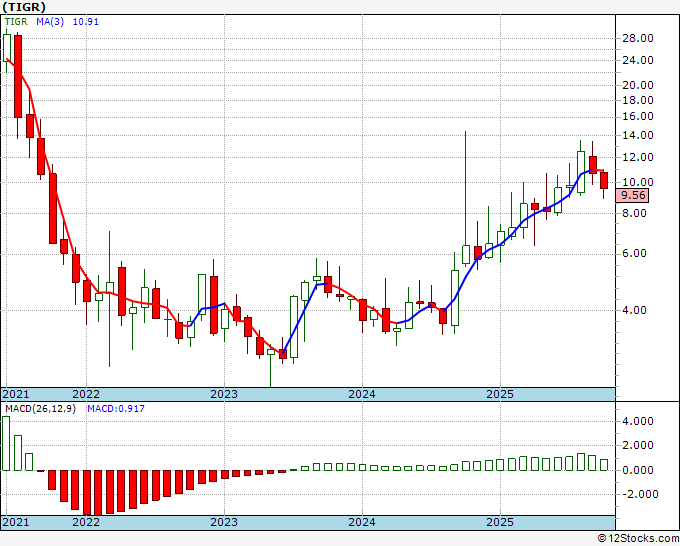Click 2022 on the MACD timeline
This screenshot has width=680, height=546.
[86, 522]
